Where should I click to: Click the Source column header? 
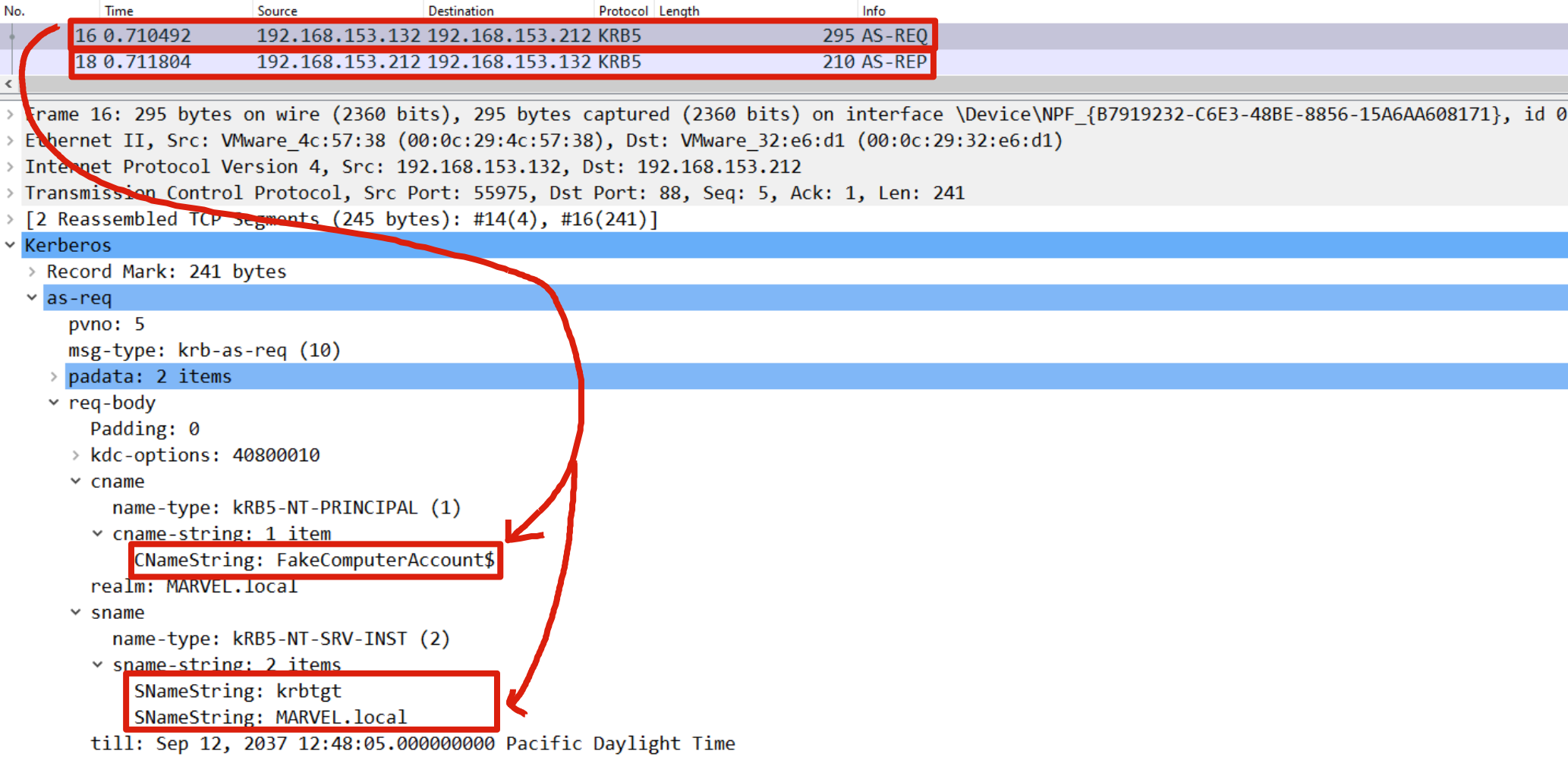(x=277, y=11)
